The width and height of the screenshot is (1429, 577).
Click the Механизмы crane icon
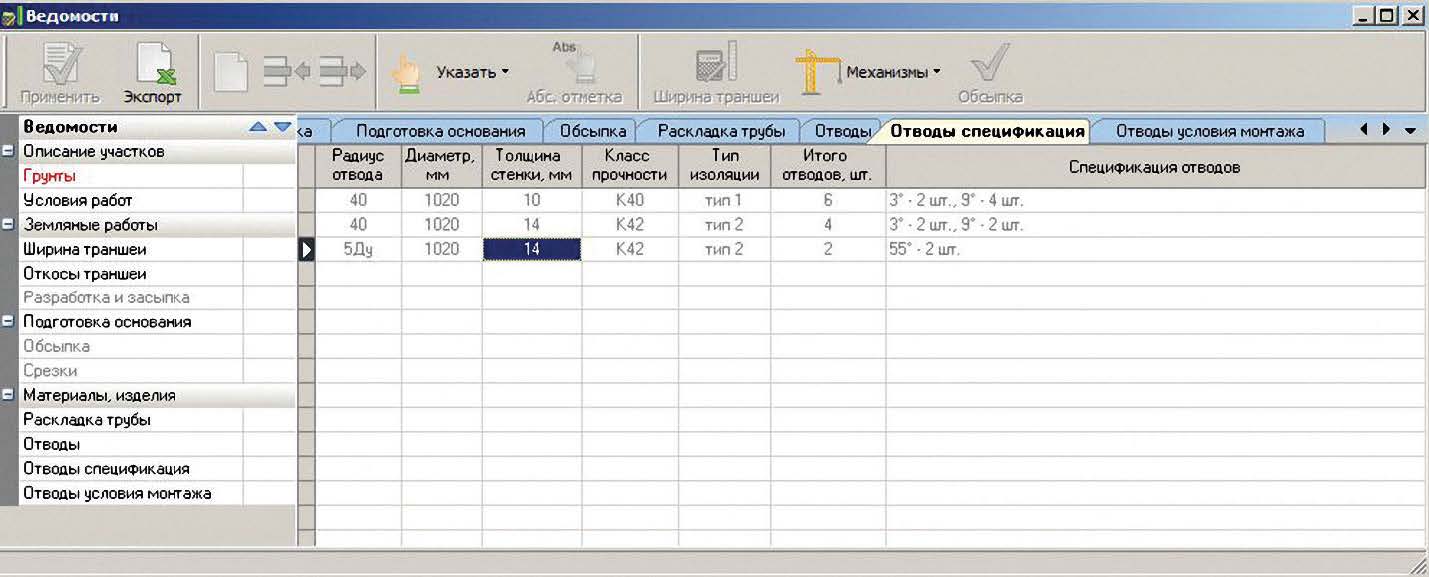[x=816, y=72]
